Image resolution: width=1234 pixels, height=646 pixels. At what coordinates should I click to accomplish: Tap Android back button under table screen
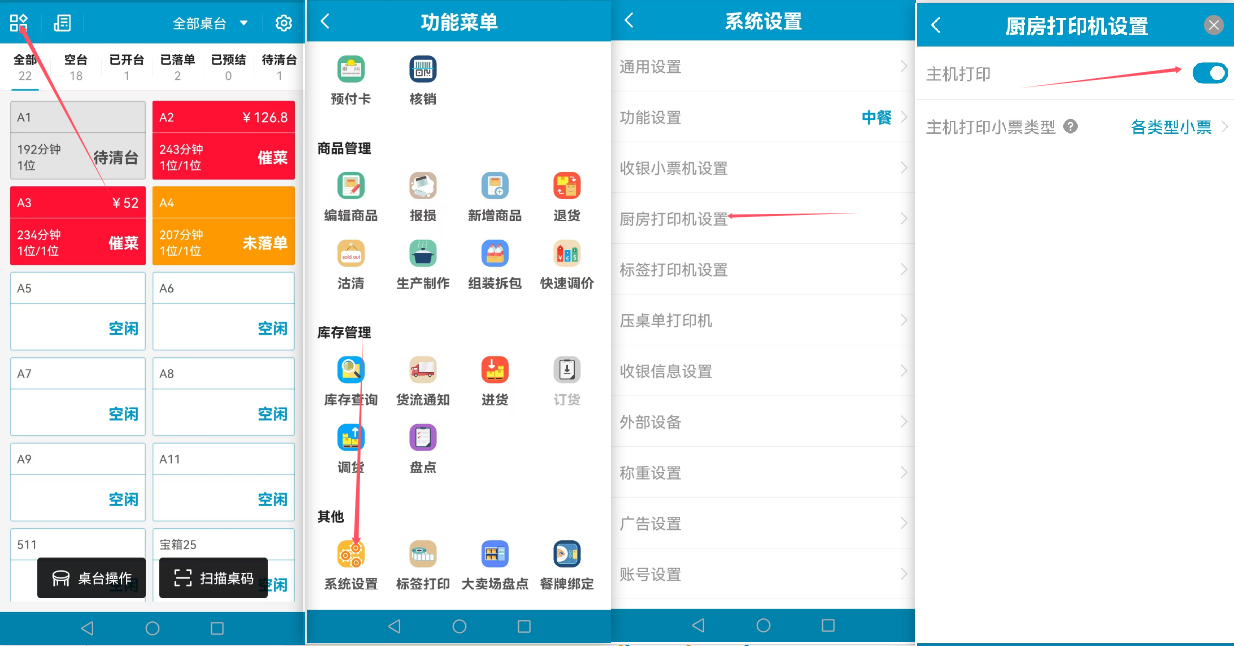point(87,629)
